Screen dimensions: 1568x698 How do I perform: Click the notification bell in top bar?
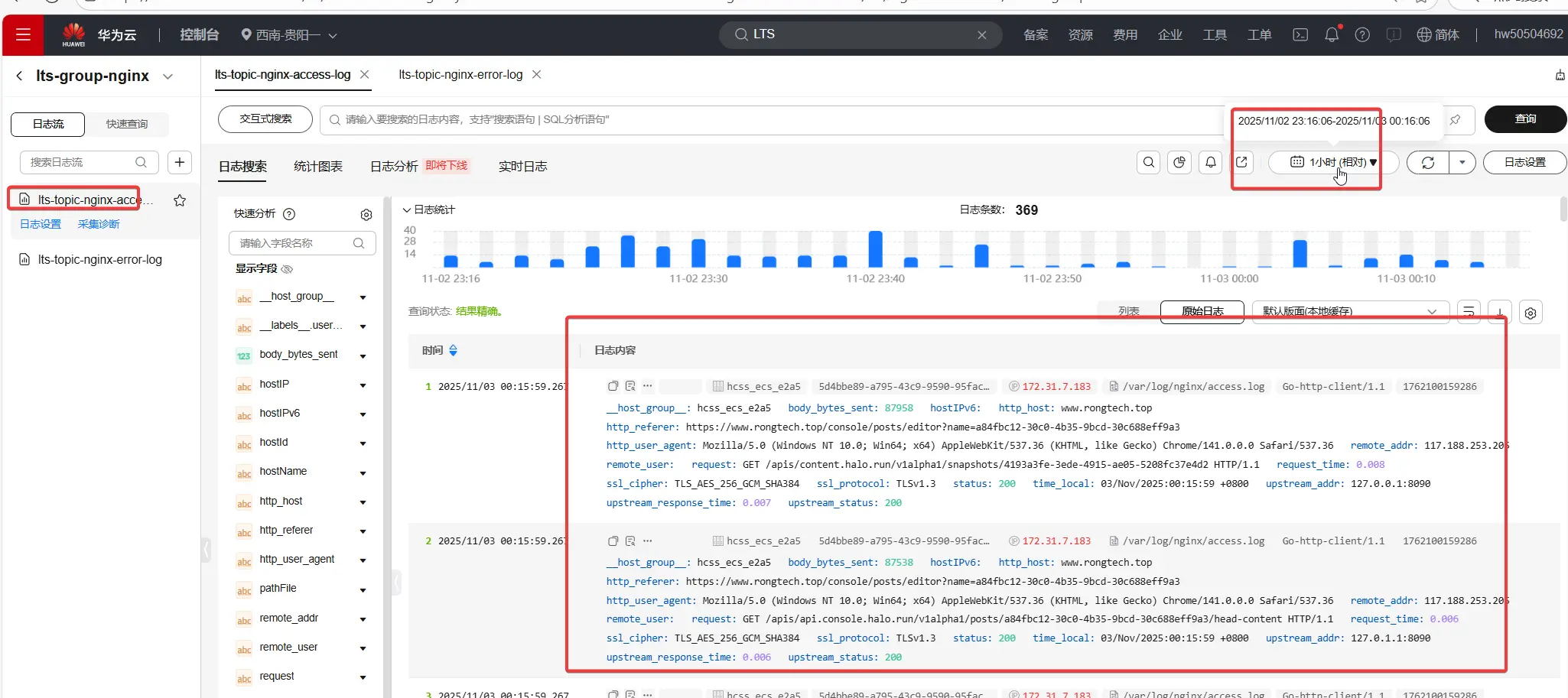(1332, 34)
